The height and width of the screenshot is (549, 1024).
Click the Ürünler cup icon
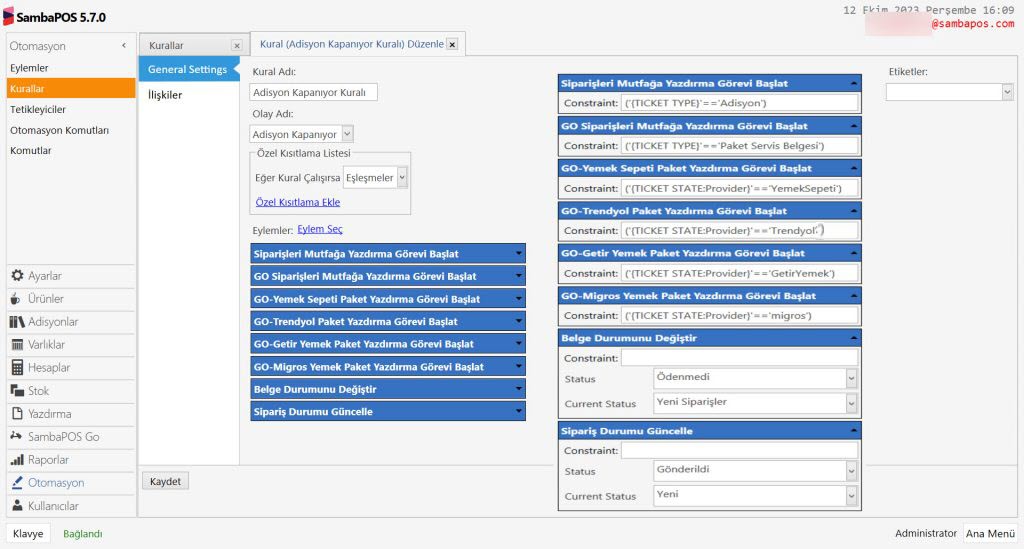pyautogui.click(x=16, y=299)
